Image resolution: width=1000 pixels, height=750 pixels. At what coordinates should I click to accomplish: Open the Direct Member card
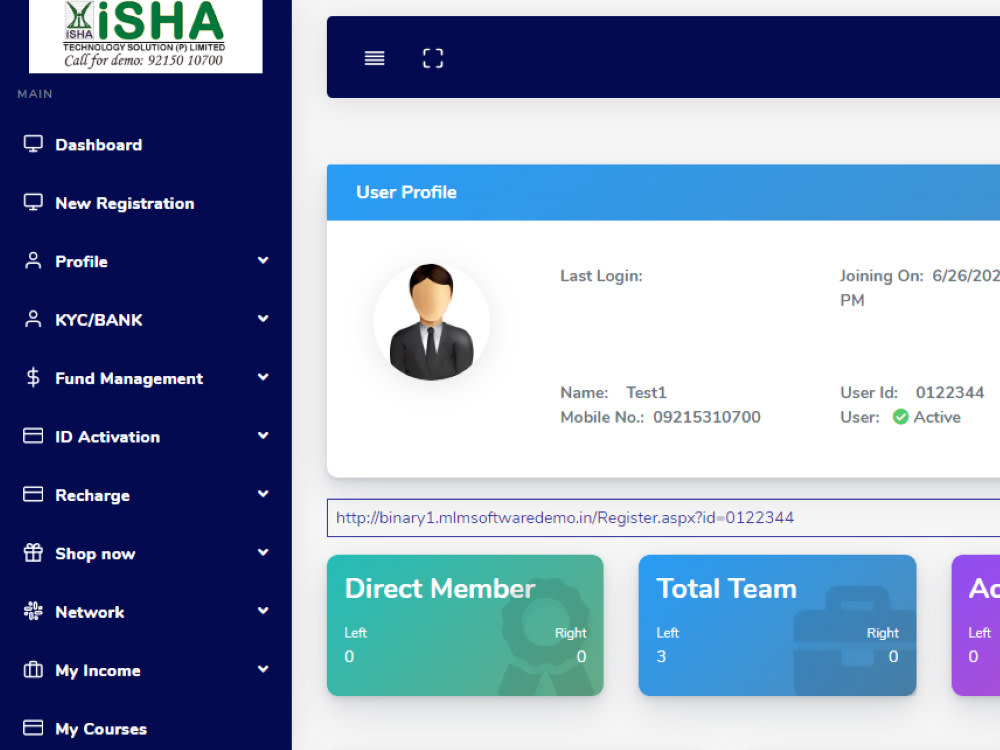[x=465, y=625]
